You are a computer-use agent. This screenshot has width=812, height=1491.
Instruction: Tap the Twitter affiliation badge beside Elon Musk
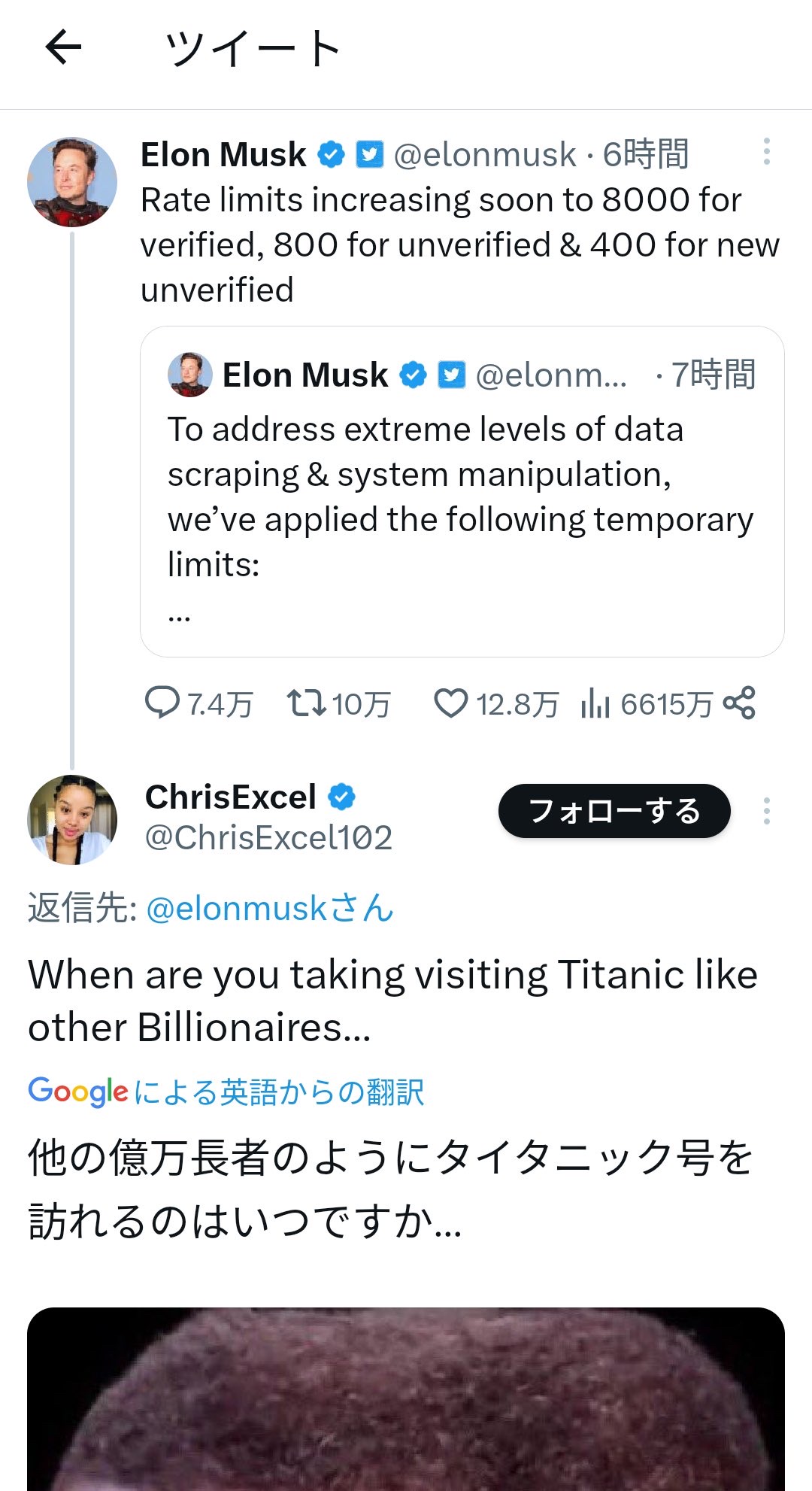pos(369,155)
